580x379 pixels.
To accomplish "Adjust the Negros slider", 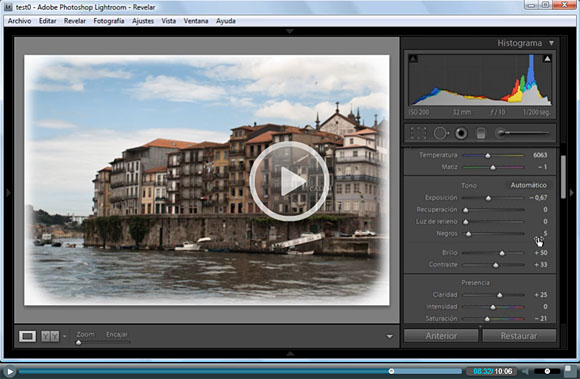I will 468,234.
